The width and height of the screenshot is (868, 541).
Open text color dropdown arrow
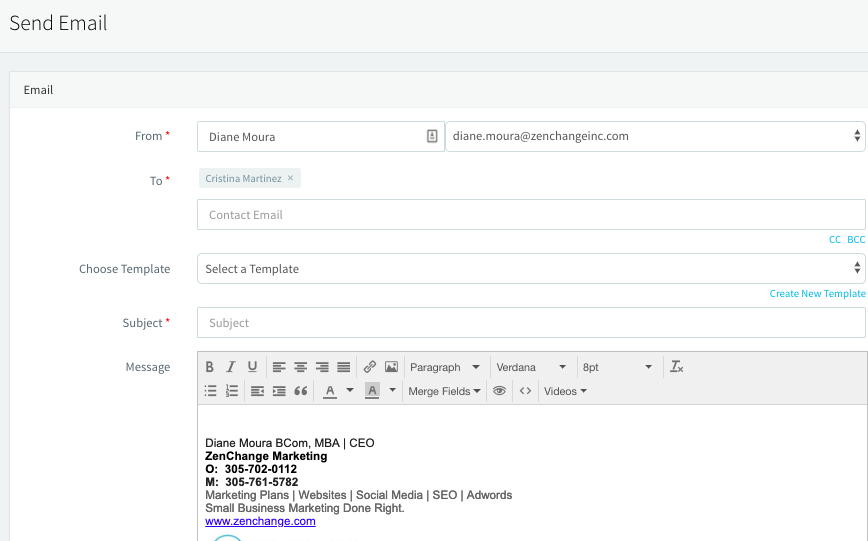point(350,390)
